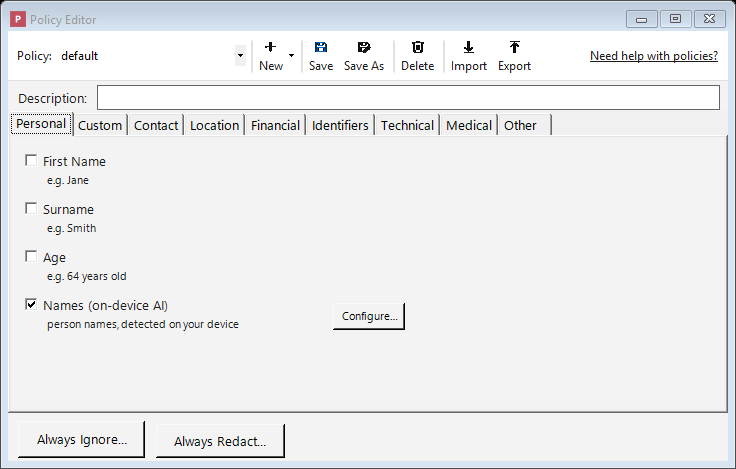Screen dimensions: 736x469
Task: Click the New policy plus icon
Action: pos(270,47)
